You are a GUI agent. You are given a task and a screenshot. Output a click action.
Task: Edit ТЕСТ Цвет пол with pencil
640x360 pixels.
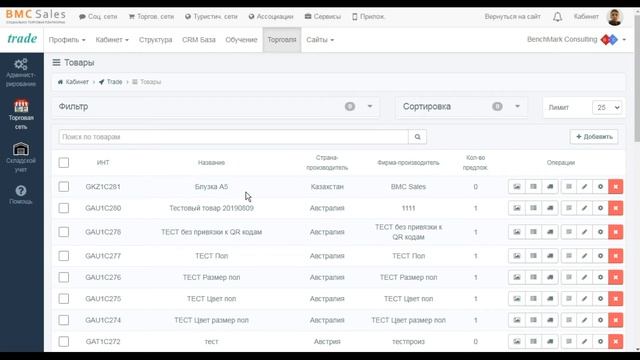[x=584, y=299]
